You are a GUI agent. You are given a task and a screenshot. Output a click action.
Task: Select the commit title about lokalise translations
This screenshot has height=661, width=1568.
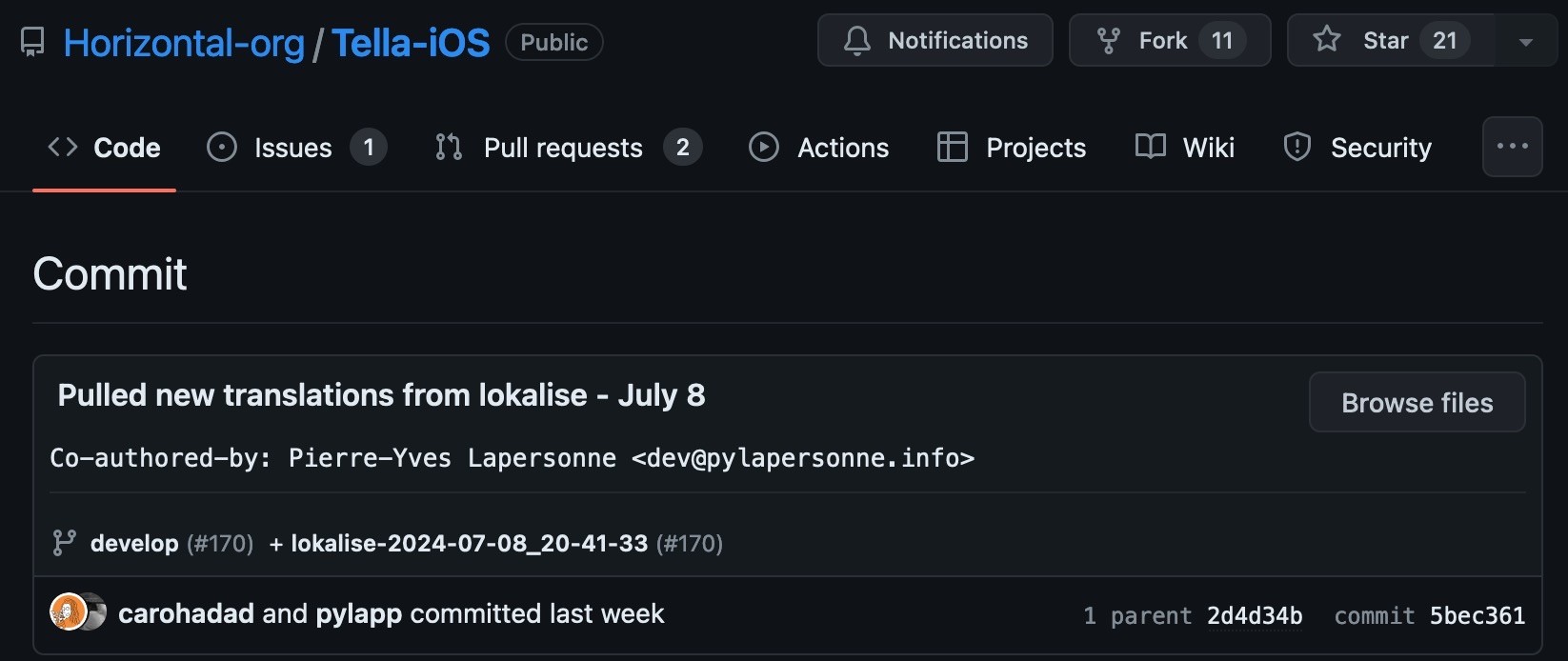point(382,395)
